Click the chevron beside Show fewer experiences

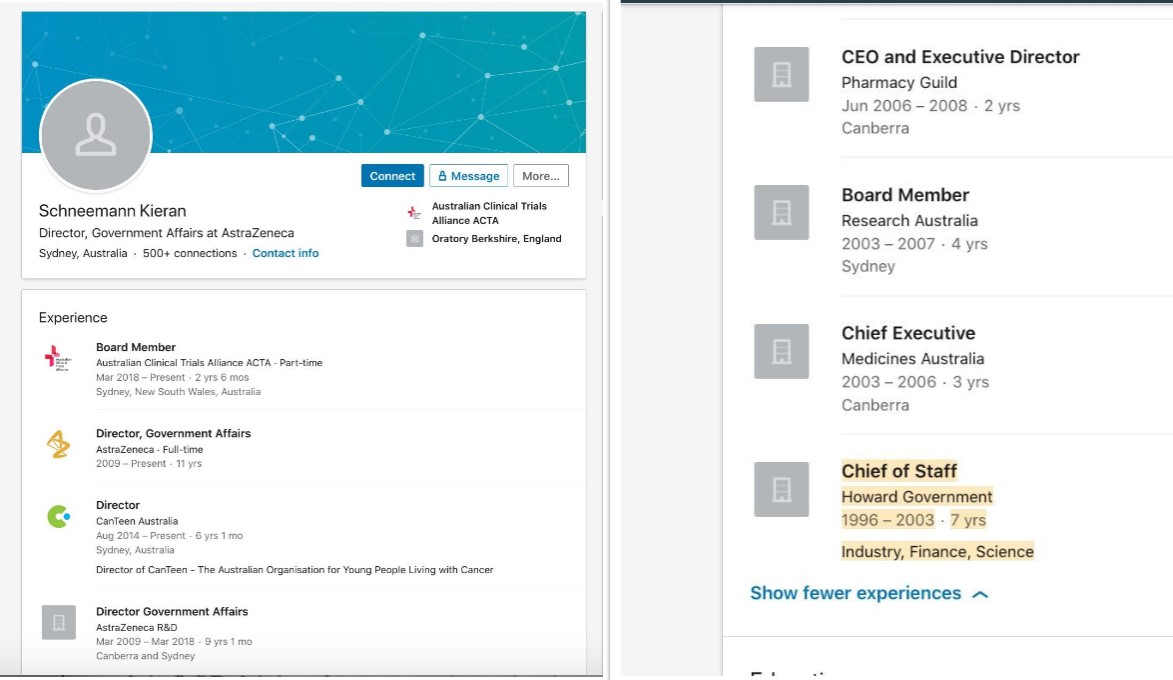(980, 594)
